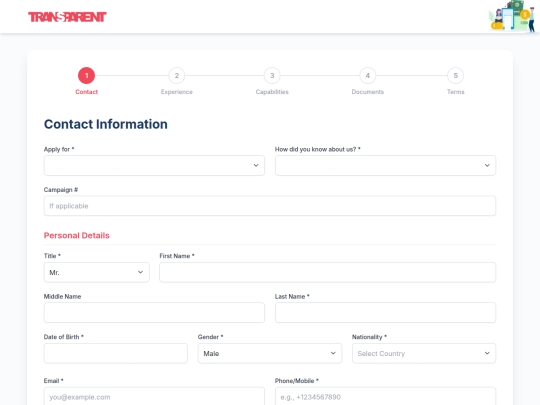Screen dimensions: 540x405
Task: Click the Personal Details section heading
Action: tap(76, 236)
